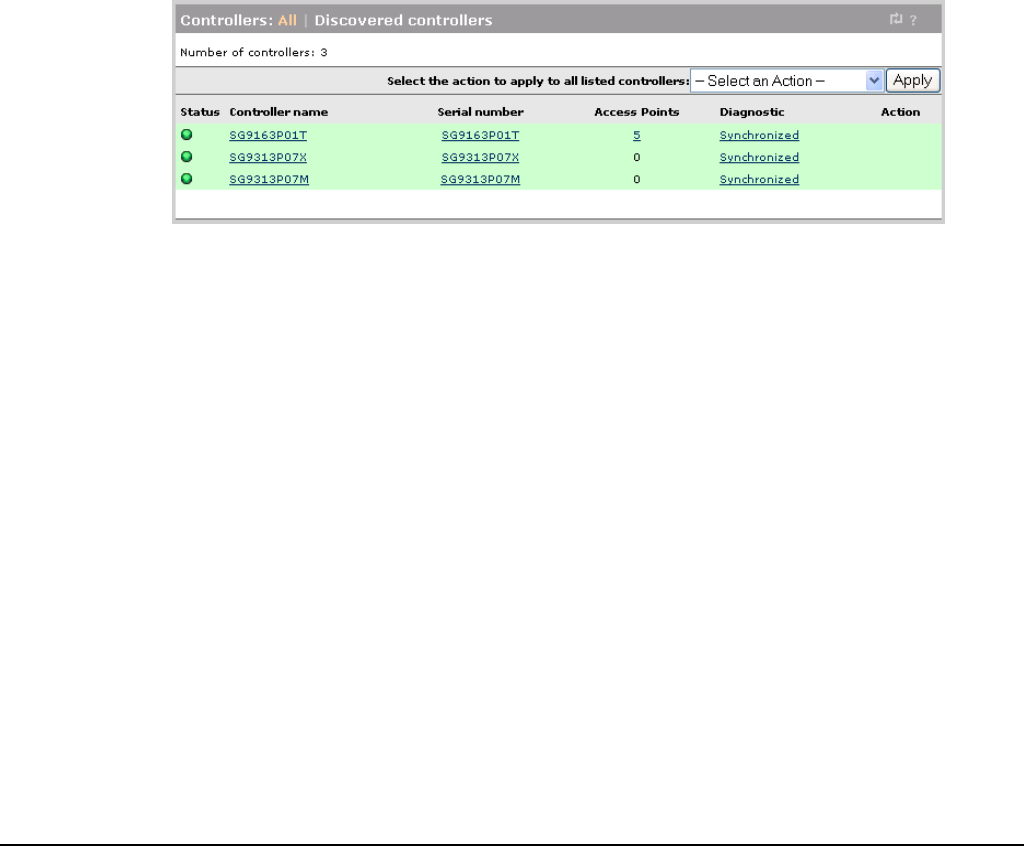Click the Action column header
Screen dimensions: 1024x846
(900, 112)
